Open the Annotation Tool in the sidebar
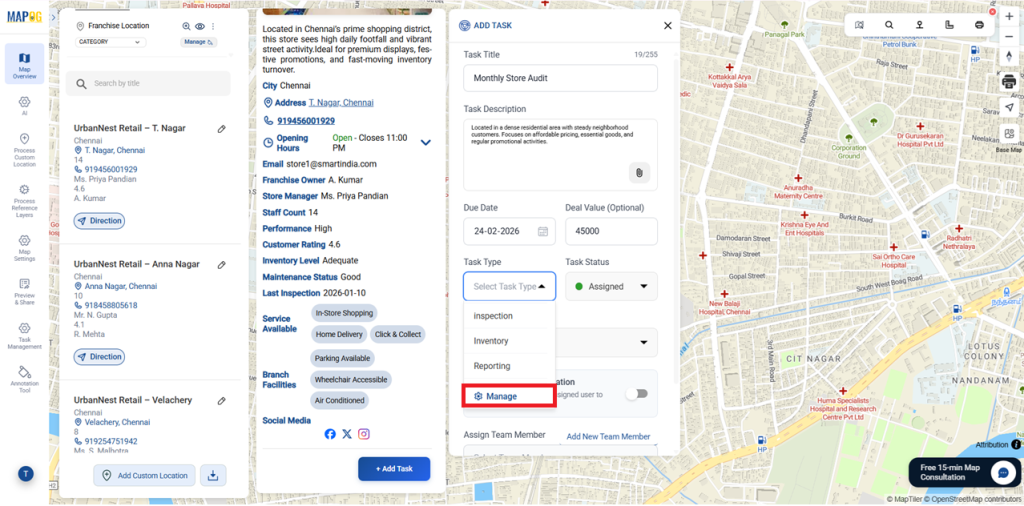The width and height of the screenshot is (1024, 506). pos(24,377)
